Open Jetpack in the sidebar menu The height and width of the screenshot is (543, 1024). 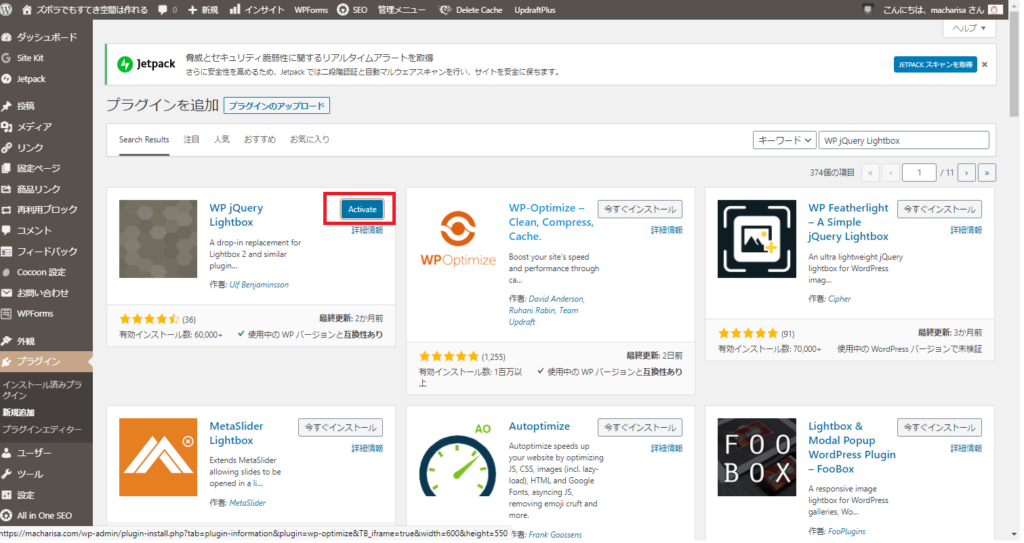(31, 79)
